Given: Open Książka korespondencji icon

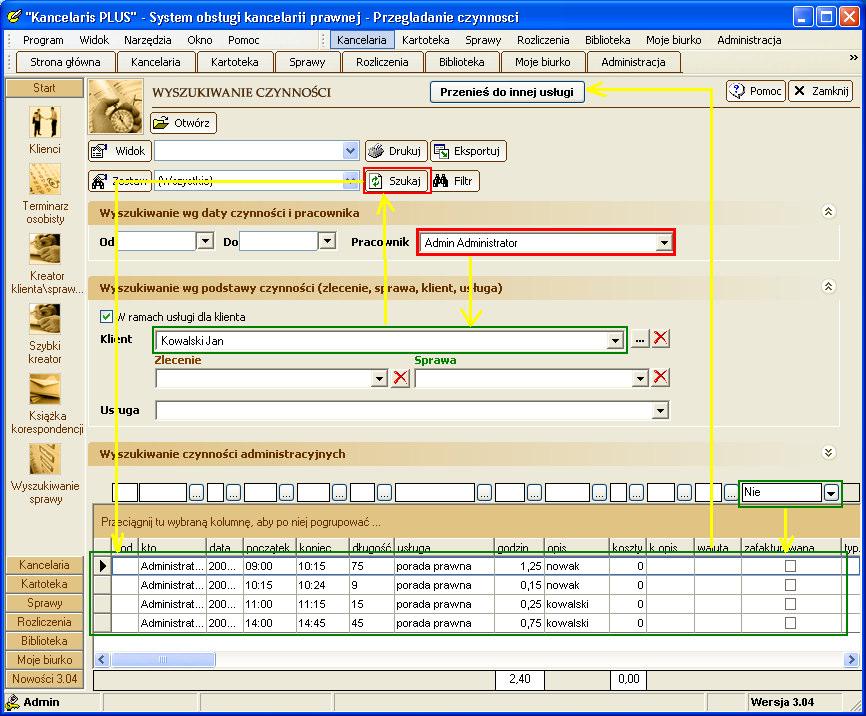Looking at the screenshot, I should point(45,389).
